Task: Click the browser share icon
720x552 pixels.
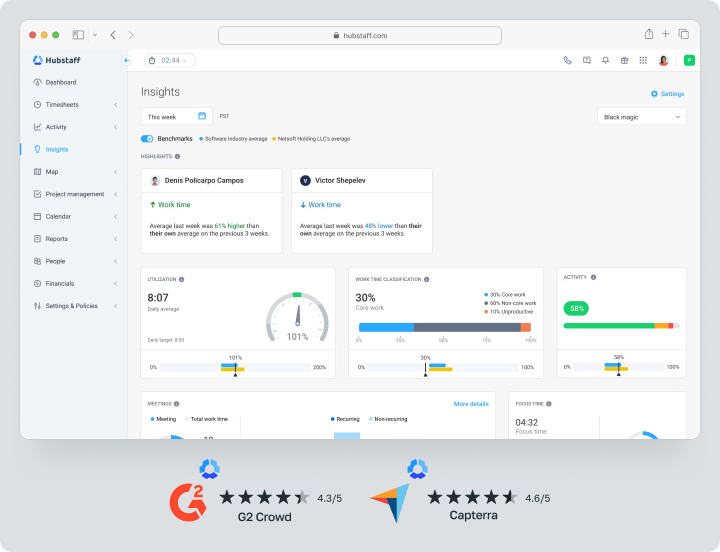Action: click(648, 34)
